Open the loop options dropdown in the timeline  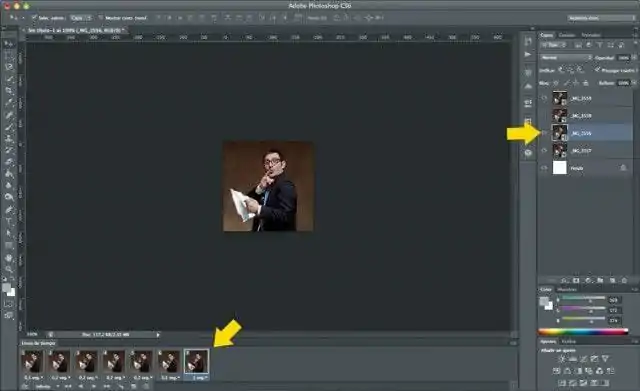tap(47, 386)
